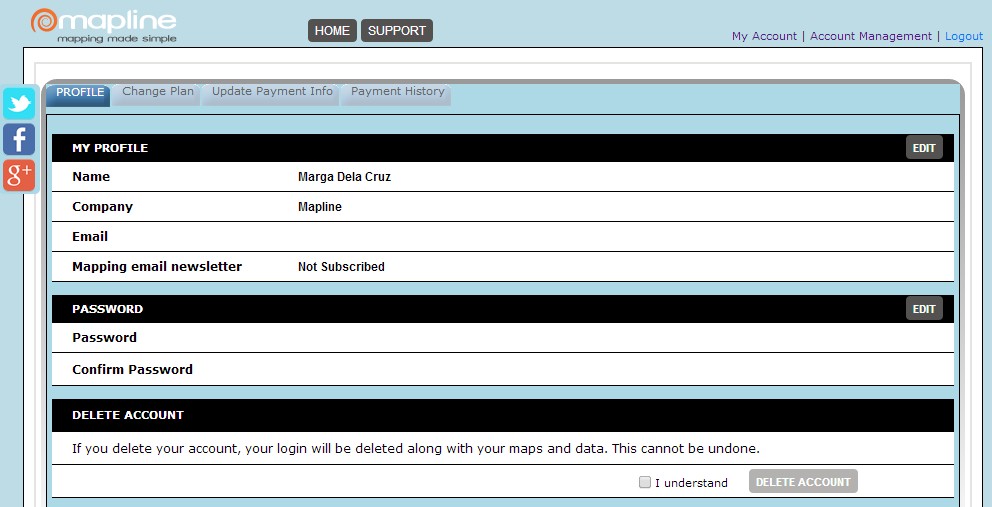This screenshot has height=507, width=992.
Task: Click the Password row label
Action: (104, 338)
